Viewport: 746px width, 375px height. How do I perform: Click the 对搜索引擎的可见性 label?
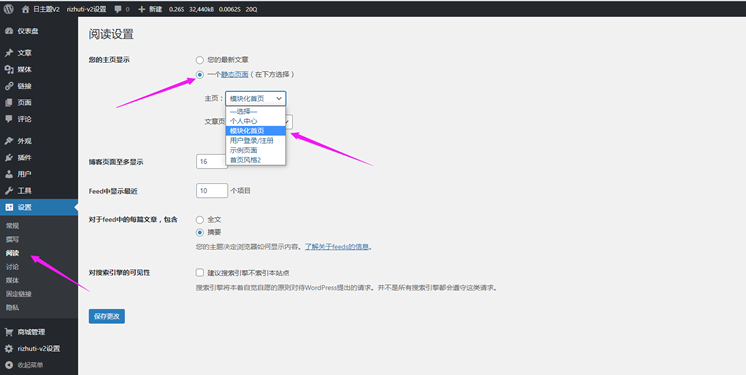pyautogui.click(x=119, y=273)
